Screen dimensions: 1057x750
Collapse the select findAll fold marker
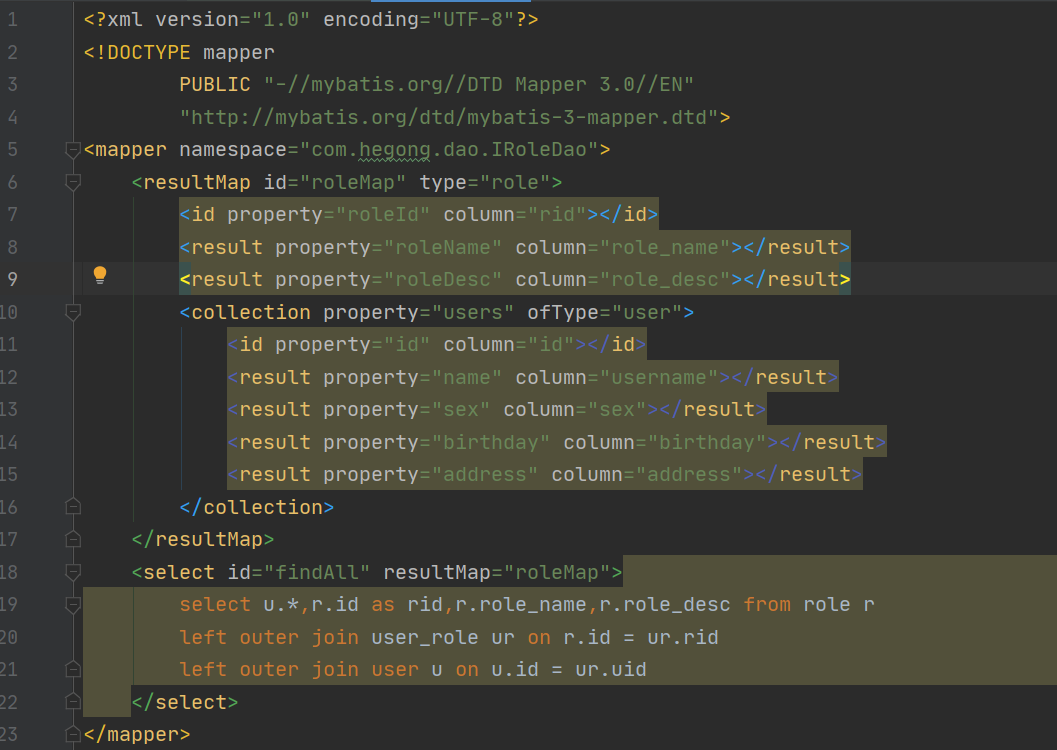(x=73, y=572)
